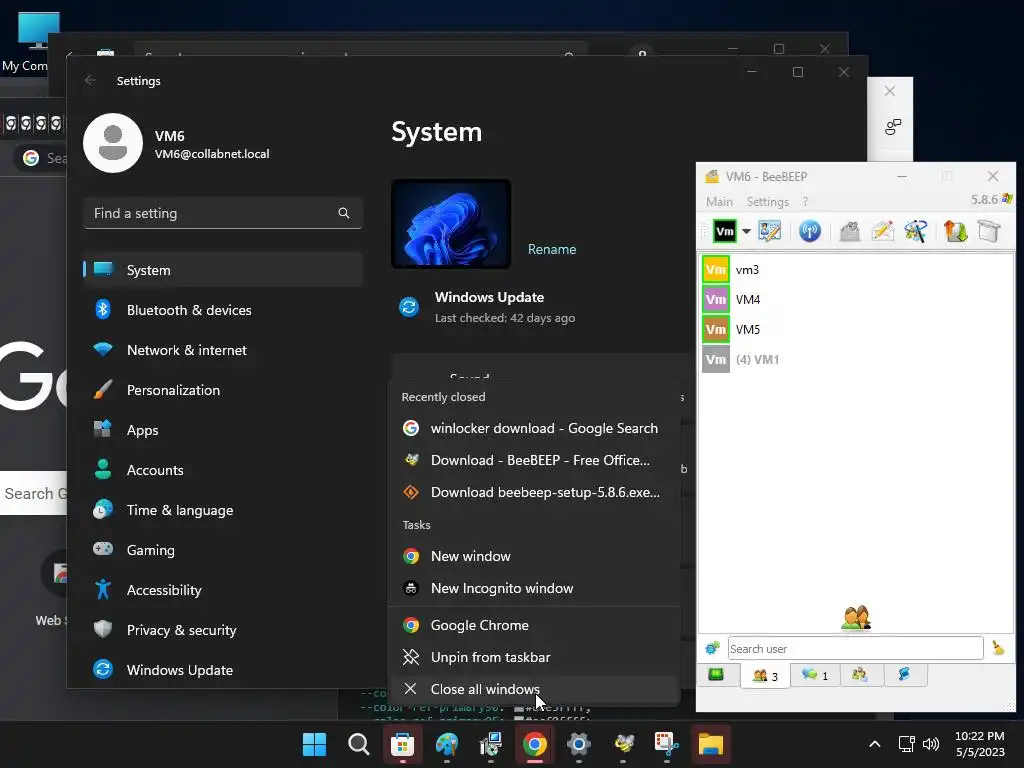Open the Windows Start button on taskbar
1024x768 pixels.
pos(314,744)
